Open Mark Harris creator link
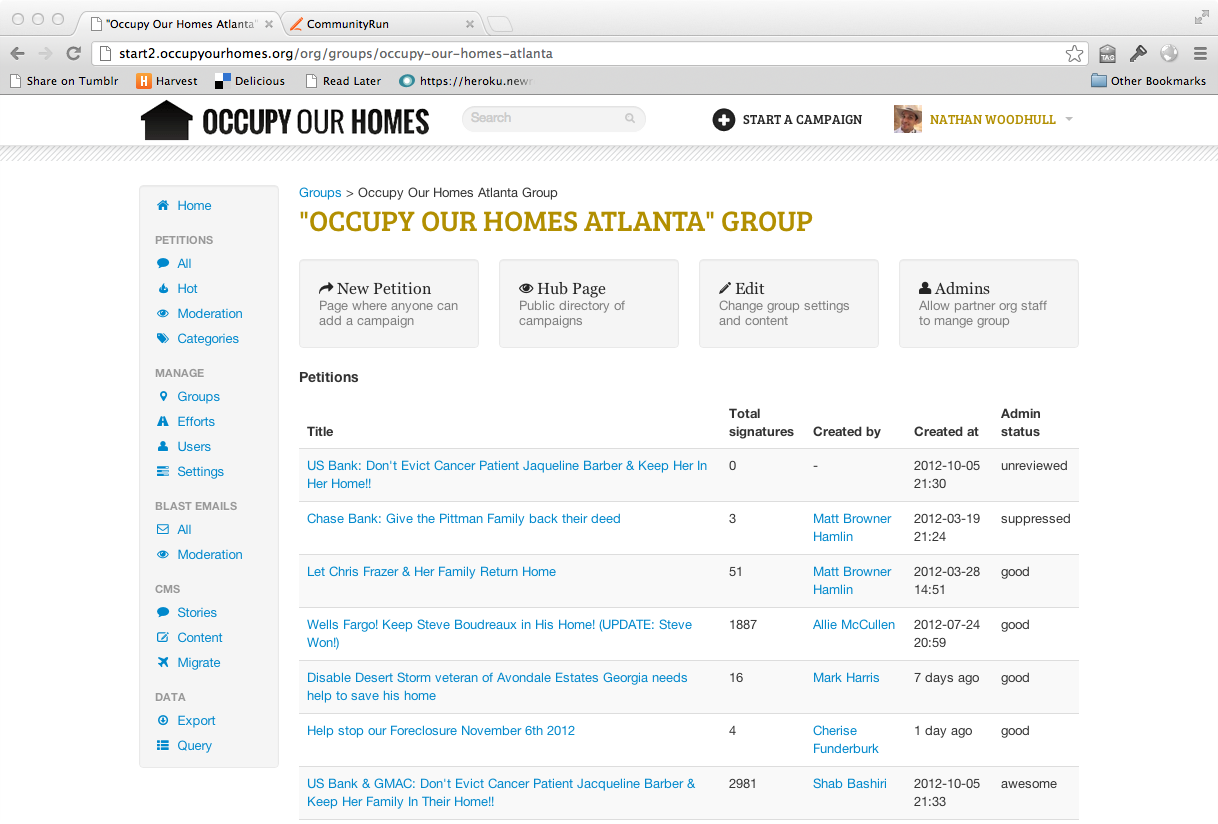This screenshot has height=824, width=1218. [x=846, y=678]
